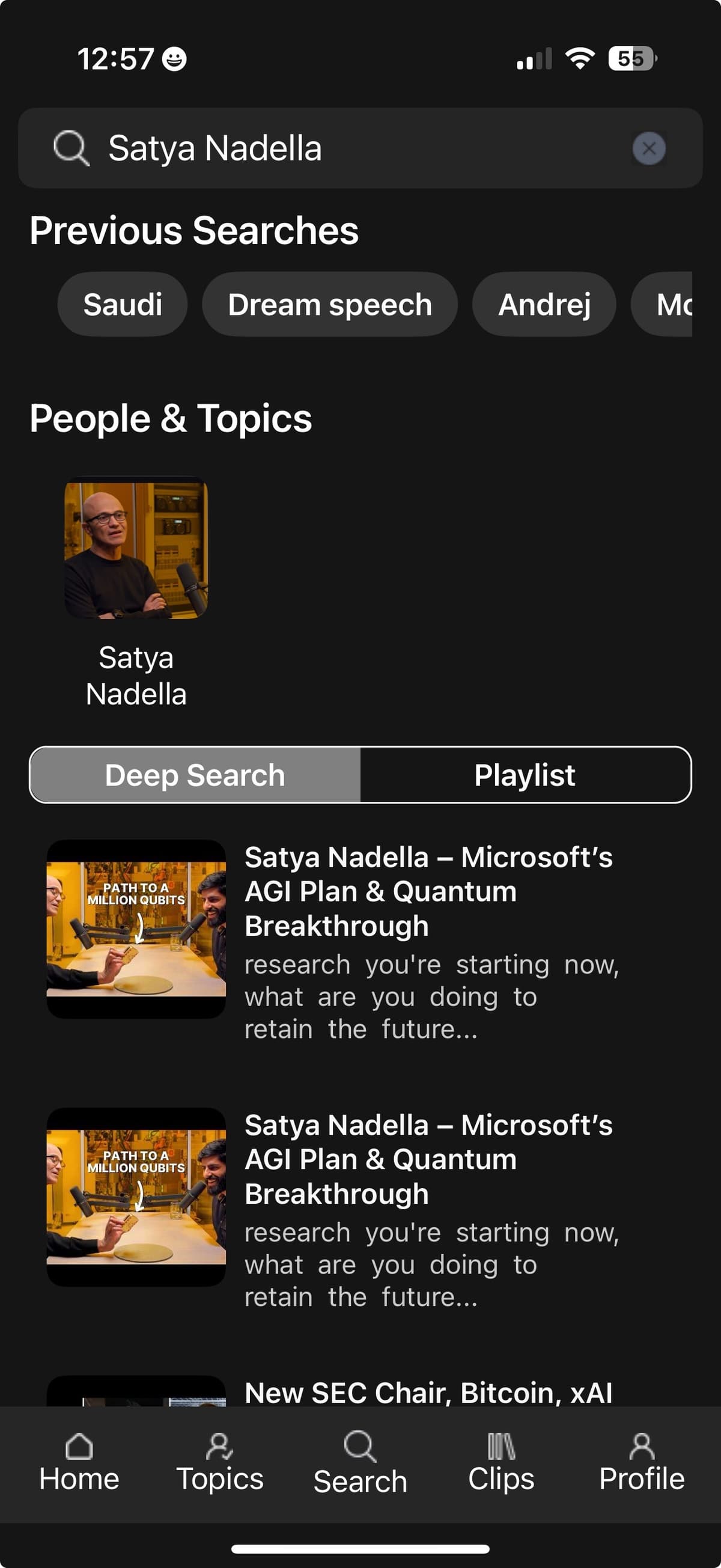This screenshot has width=721, height=1568.
Task: Open second AGI Plan & Quantum result title
Action: (x=428, y=1159)
